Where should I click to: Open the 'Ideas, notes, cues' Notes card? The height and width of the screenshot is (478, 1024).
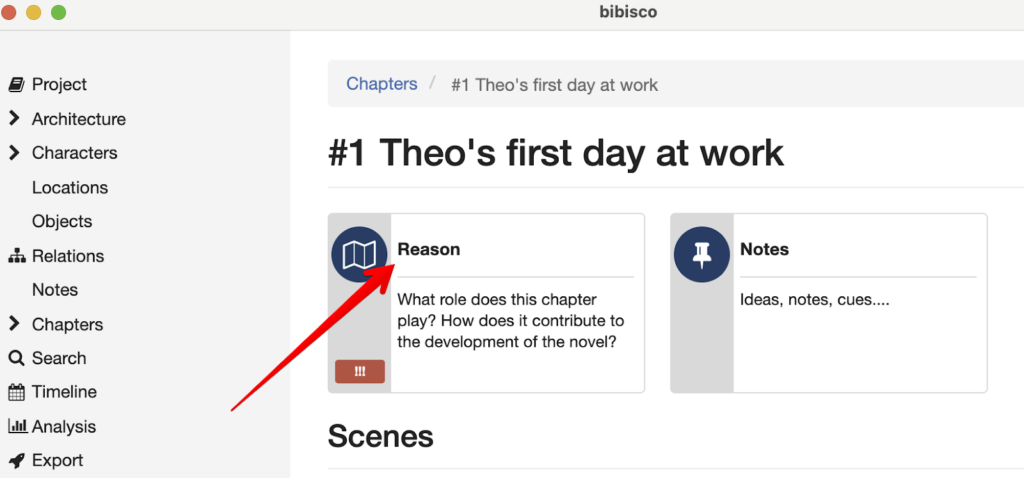814,299
